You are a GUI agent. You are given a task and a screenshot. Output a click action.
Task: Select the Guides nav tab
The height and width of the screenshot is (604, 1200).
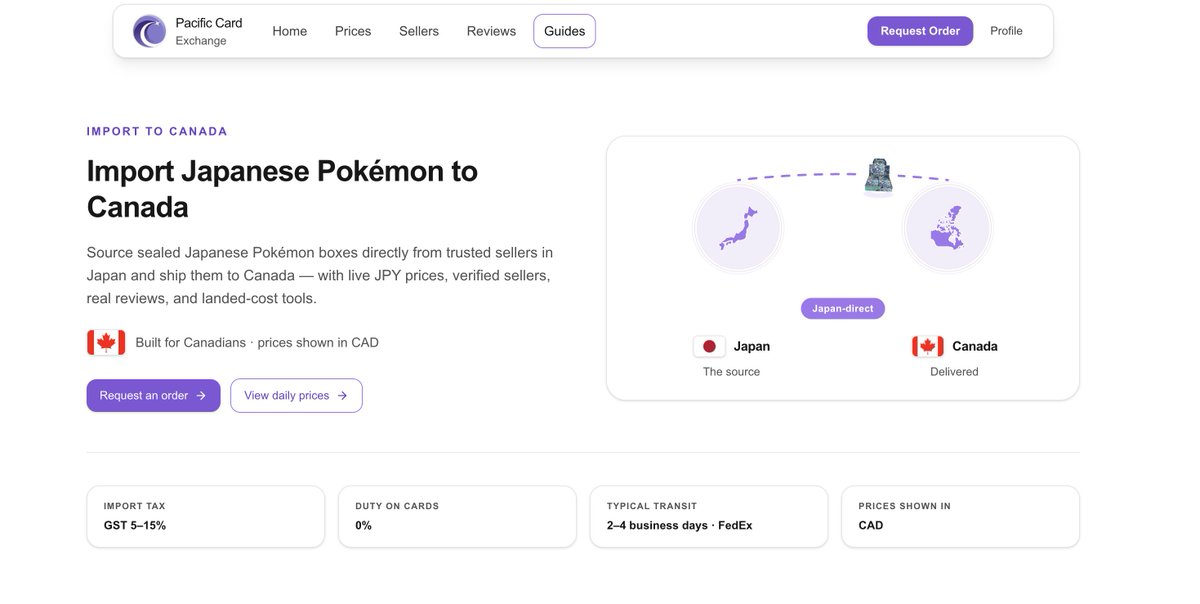(x=564, y=31)
